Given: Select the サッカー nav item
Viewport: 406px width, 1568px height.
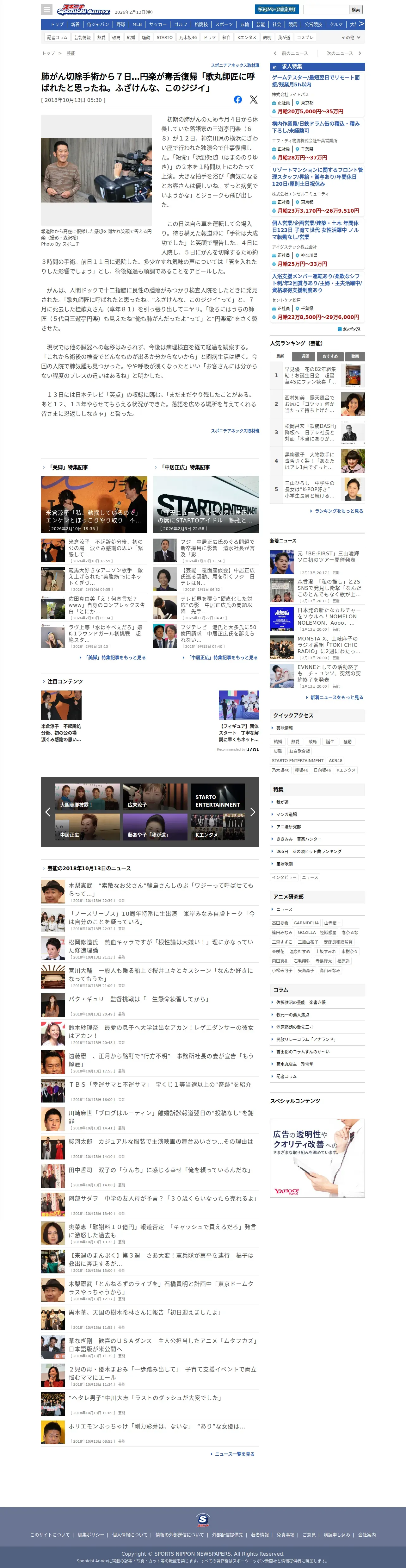Looking at the screenshot, I should [x=158, y=24].
